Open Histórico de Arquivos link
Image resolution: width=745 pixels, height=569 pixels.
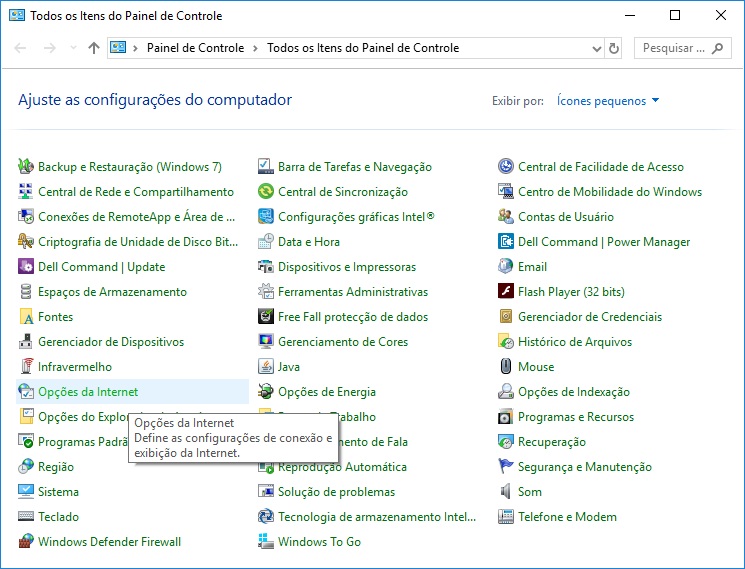575,342
